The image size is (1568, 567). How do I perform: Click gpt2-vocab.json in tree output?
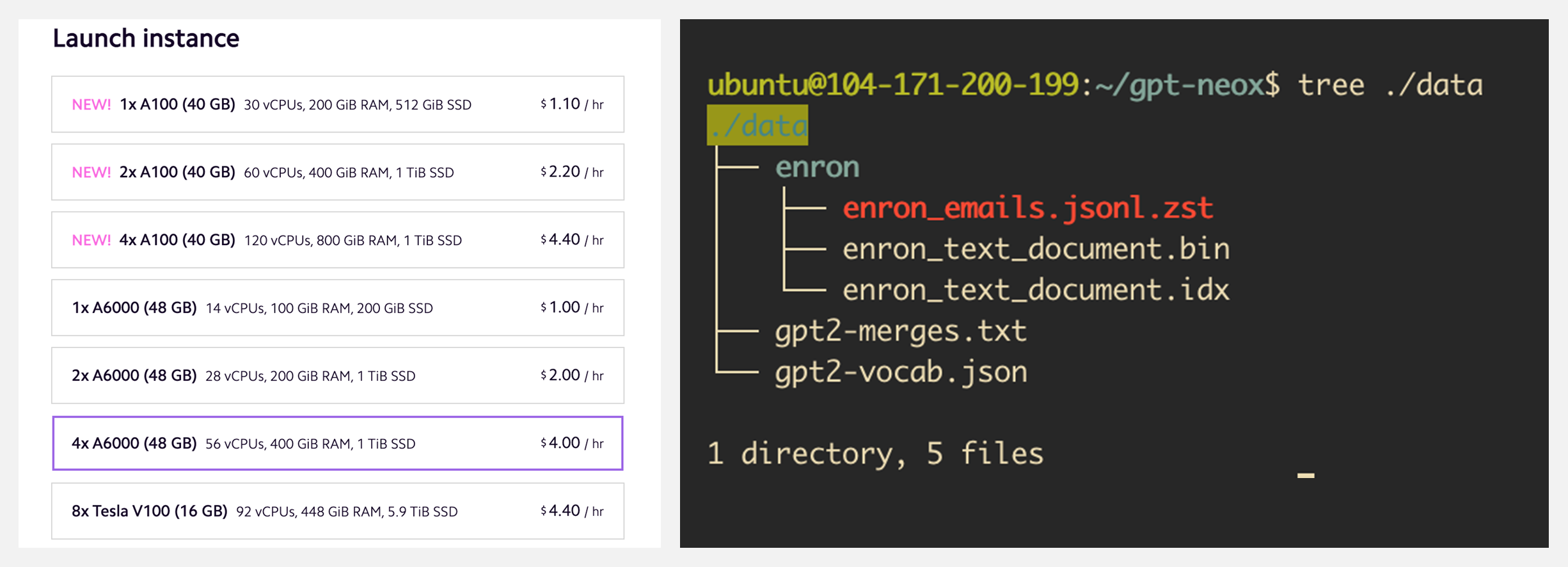(901, 372)
